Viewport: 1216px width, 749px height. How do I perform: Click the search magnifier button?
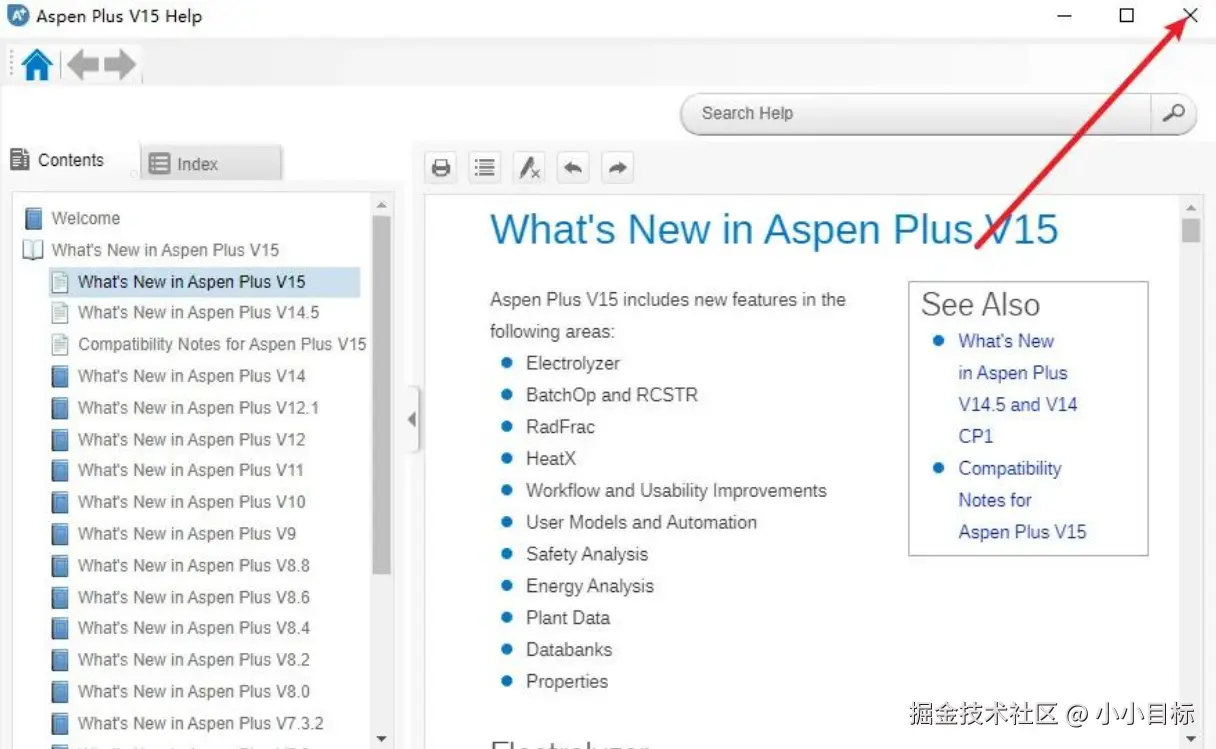(1173, 114)
